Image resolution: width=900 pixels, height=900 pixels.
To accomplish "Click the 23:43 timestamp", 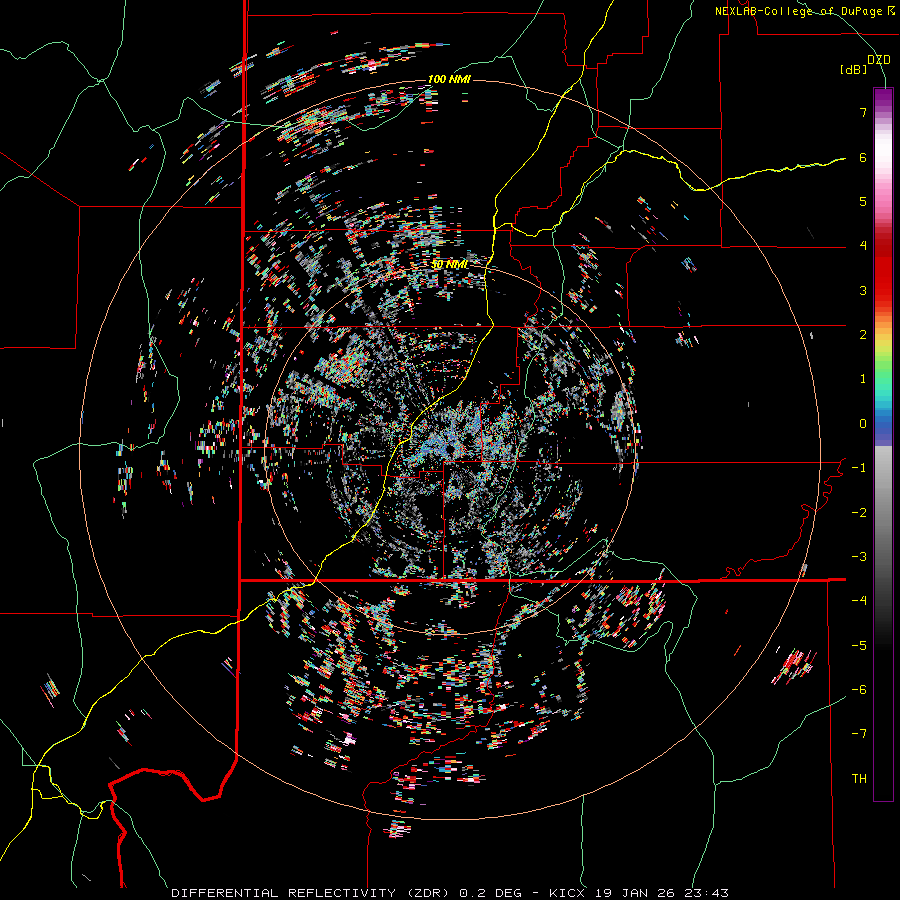I will (705, 893).
